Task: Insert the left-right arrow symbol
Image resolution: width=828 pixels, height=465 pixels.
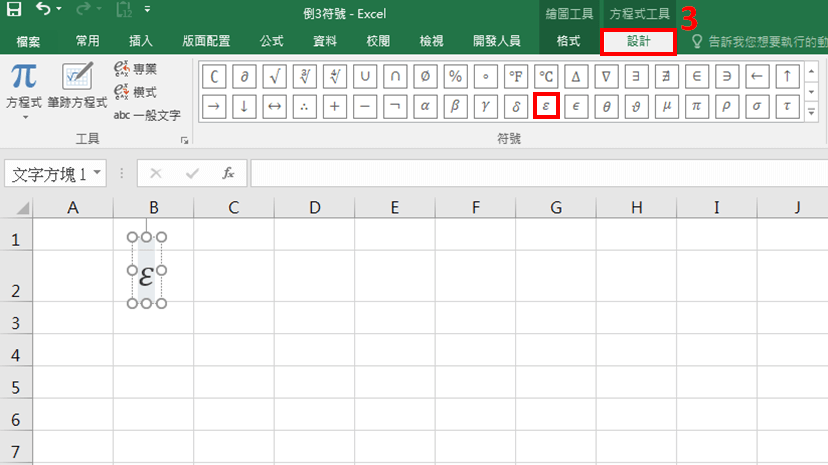Action: tap(275, 105)
